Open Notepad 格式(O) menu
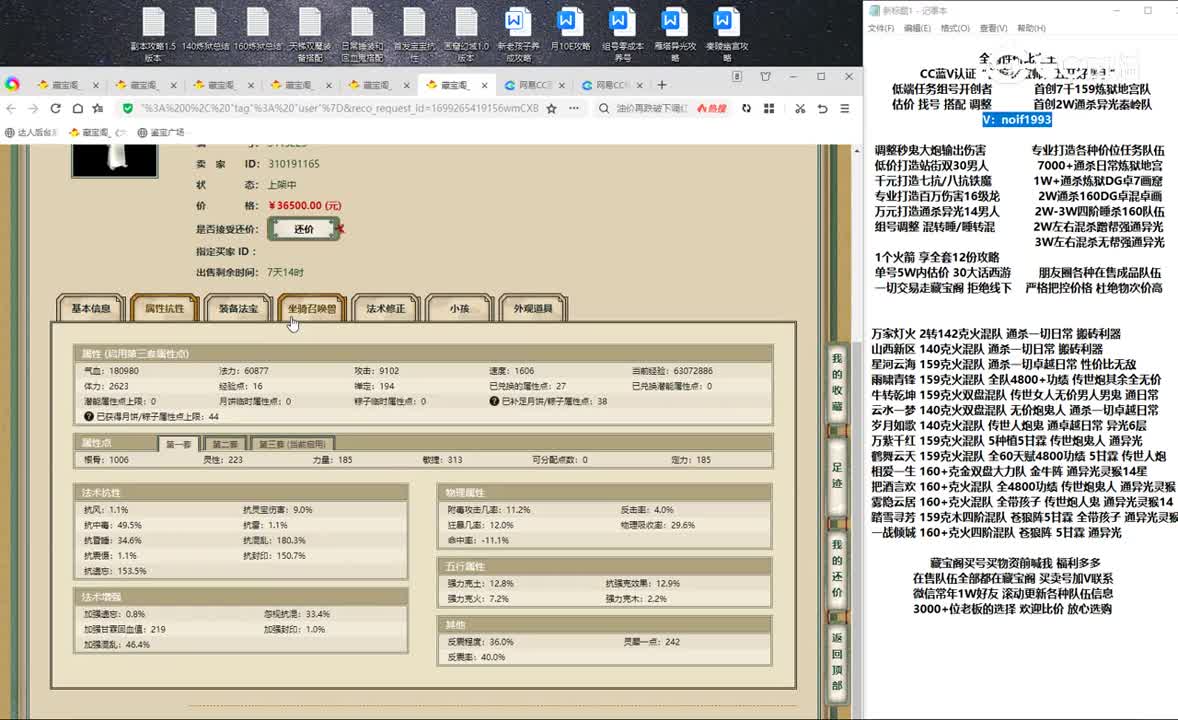 click(955, 29)
